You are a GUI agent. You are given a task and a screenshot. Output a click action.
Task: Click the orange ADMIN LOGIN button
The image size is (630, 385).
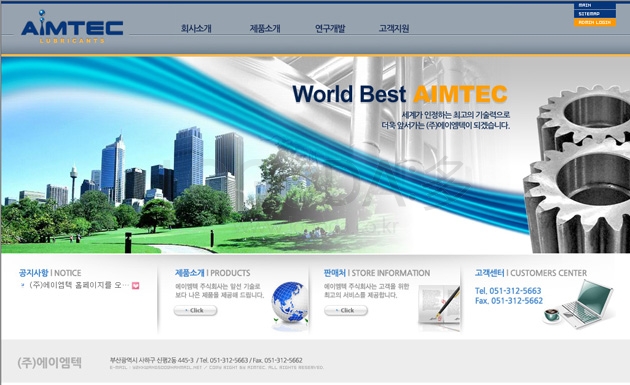coord(595,23)
